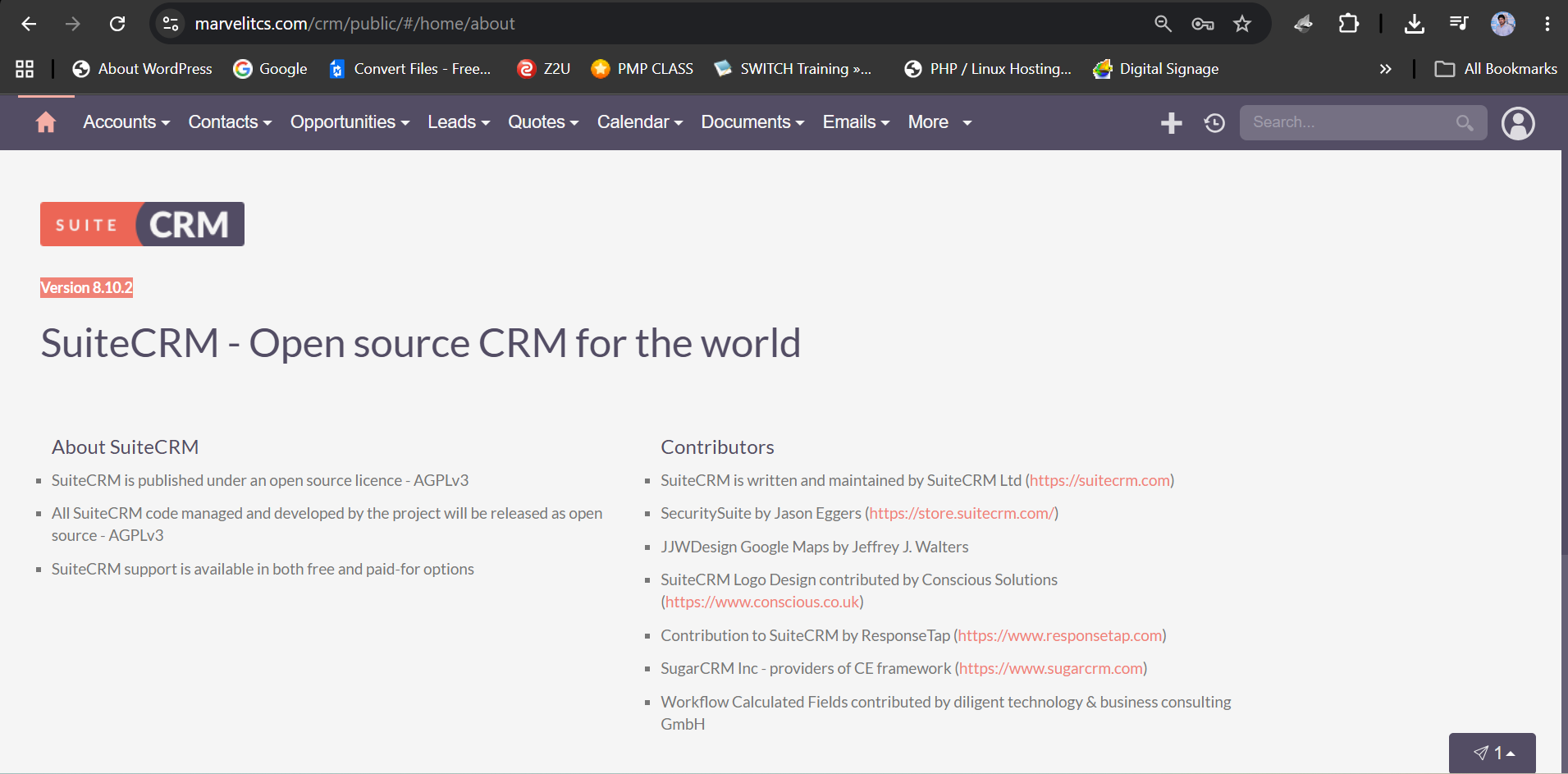Open Chrome three-dot menu
The width and height of the screenshot is (1568, 774).
click(x=1547, y=24)
